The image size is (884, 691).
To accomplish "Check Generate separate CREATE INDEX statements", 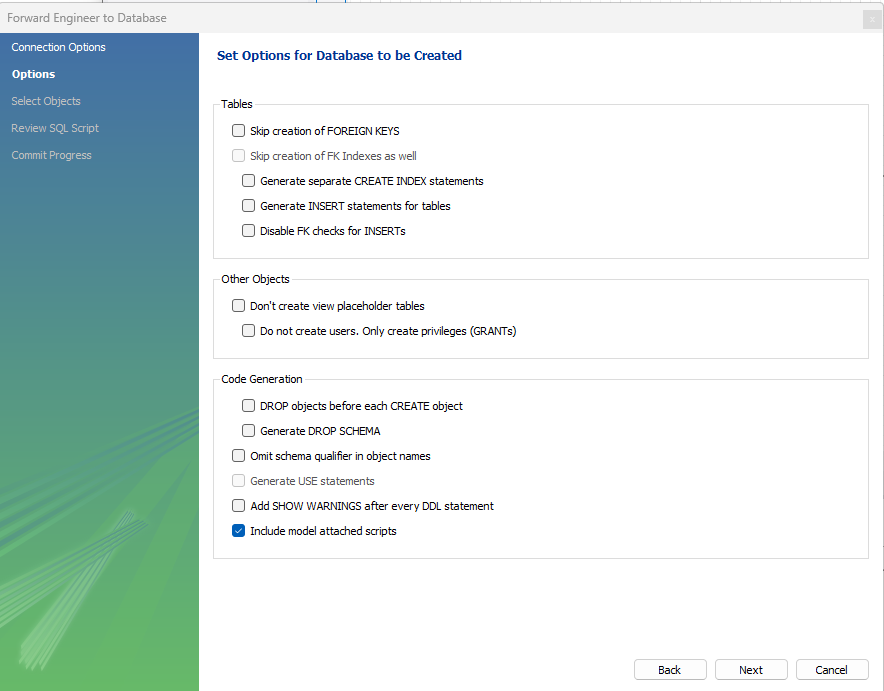I will tap(249, 180).
